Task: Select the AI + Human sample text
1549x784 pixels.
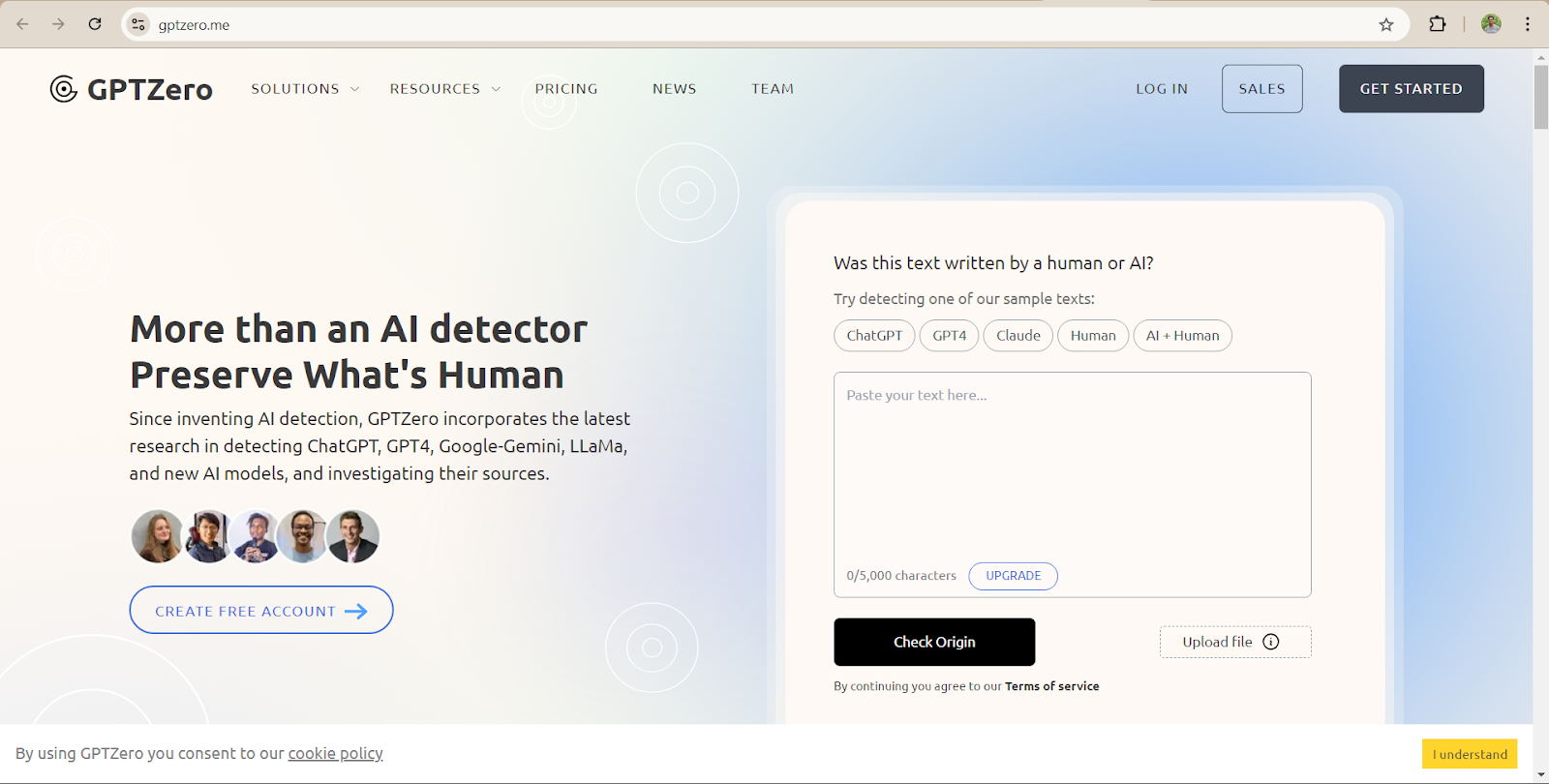Action: pos(1183,336)
